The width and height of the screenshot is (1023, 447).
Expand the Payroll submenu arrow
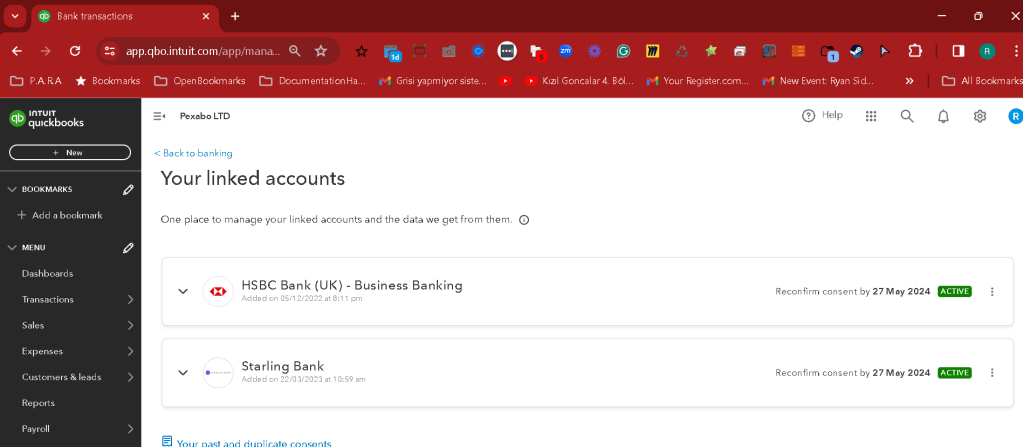click(130, 429)
